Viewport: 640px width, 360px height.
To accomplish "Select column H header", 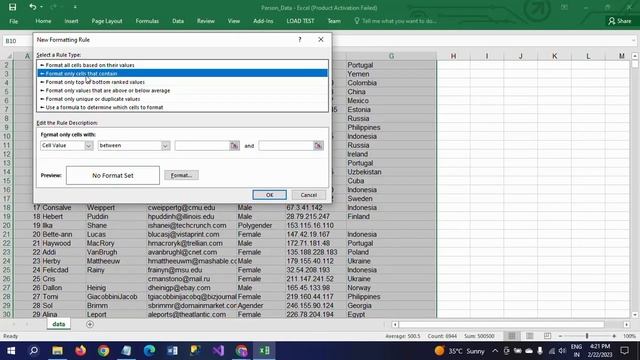I will click(453, 56).
